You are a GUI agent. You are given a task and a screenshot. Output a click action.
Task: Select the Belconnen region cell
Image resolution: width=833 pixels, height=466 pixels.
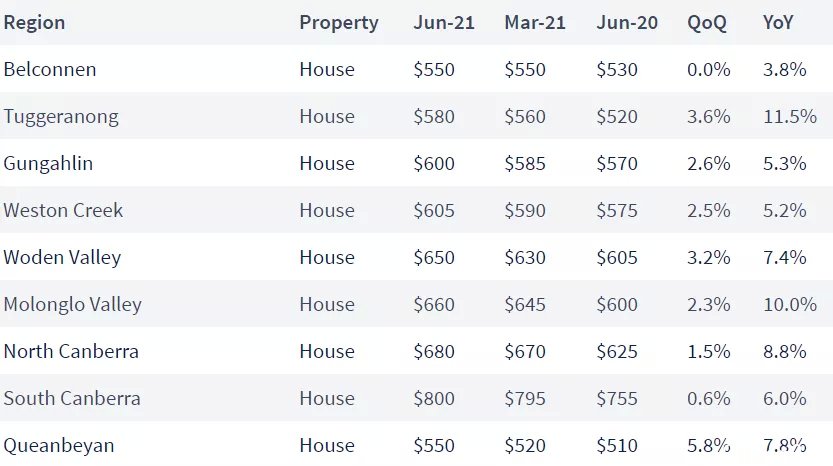(50, 70)
